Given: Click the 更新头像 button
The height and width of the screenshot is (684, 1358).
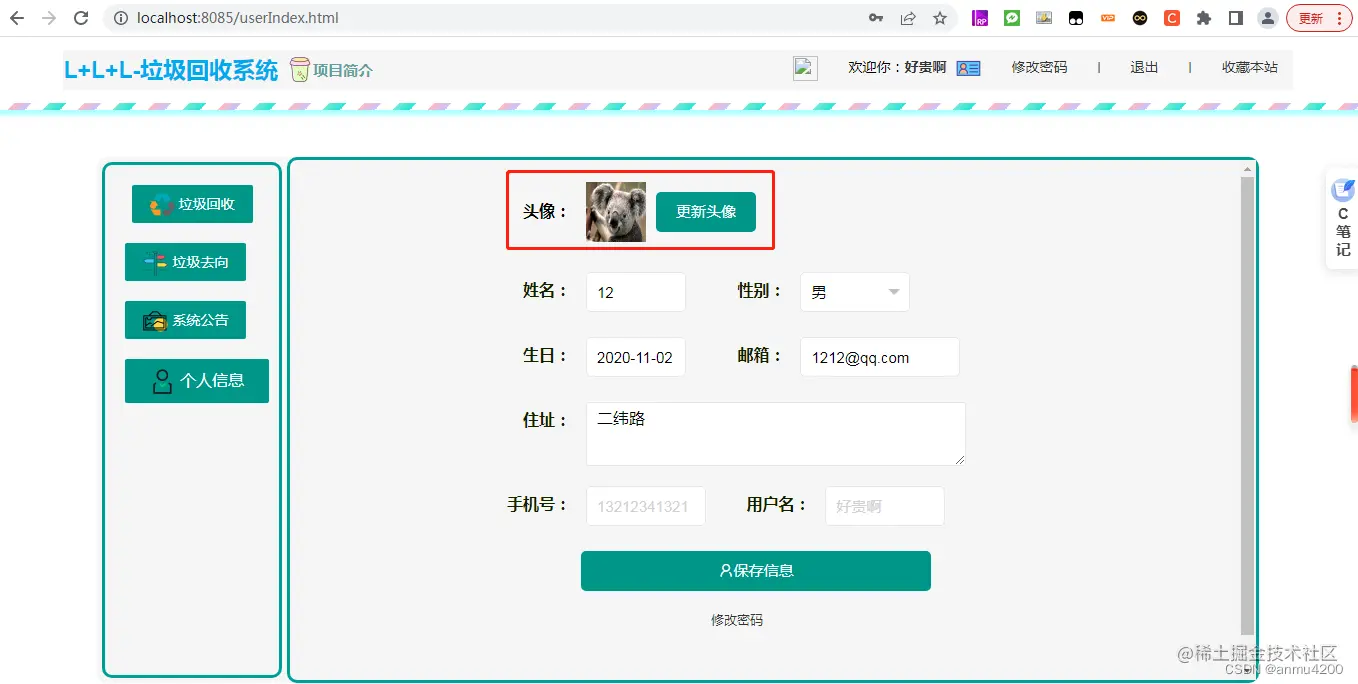Looking at the screenshot, I should 706,212.
